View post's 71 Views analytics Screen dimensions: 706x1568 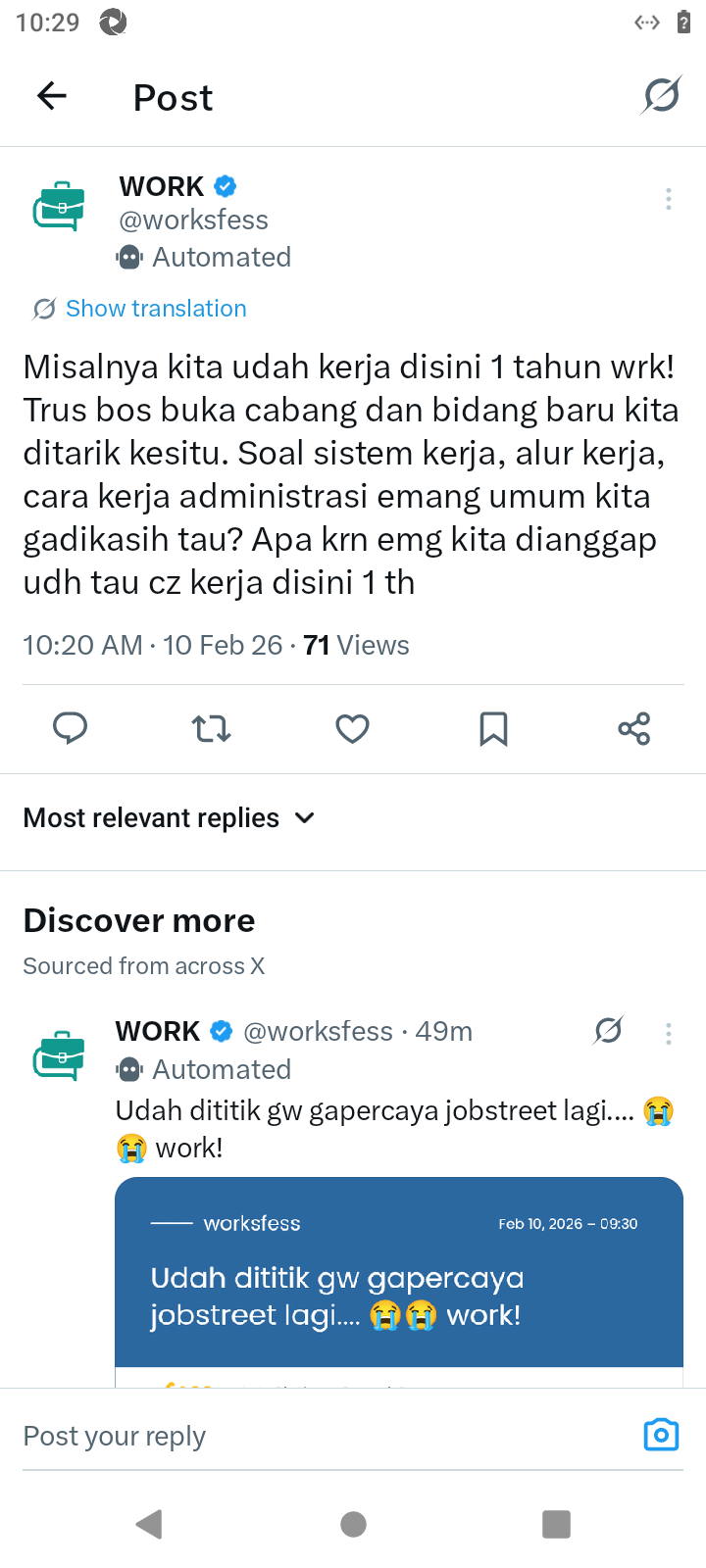click(x=356, y=646)
